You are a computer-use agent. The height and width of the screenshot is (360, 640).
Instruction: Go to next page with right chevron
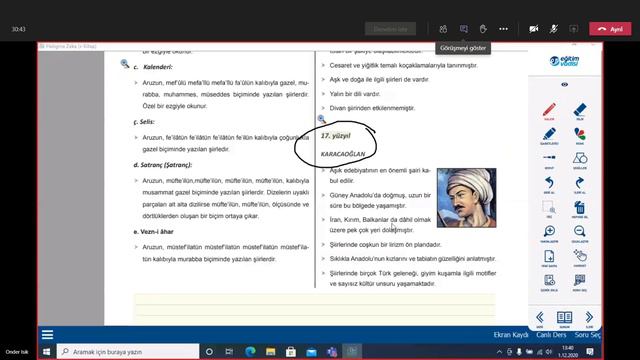589,318
